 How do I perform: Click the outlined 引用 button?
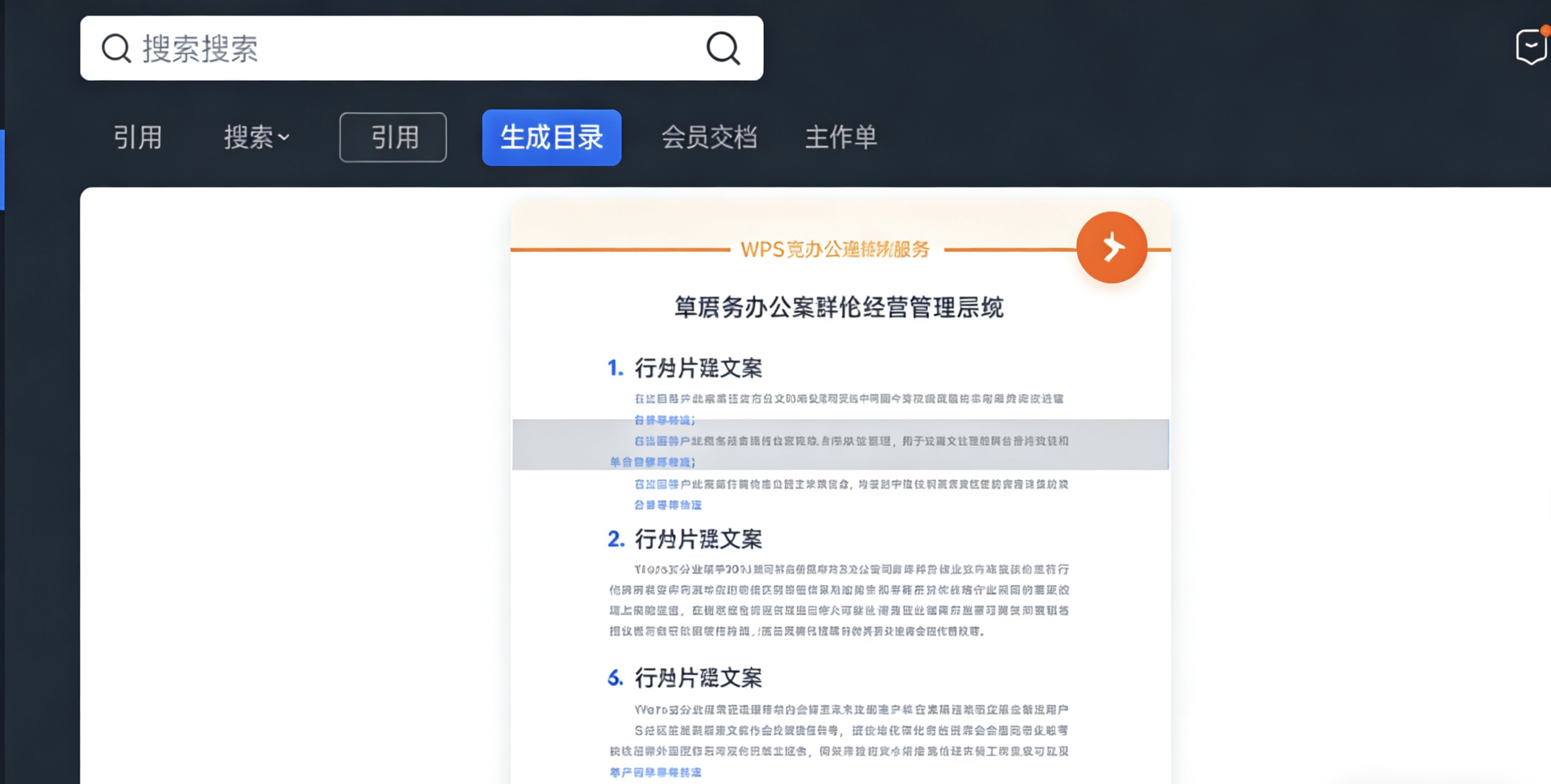[x=392, y=137]
